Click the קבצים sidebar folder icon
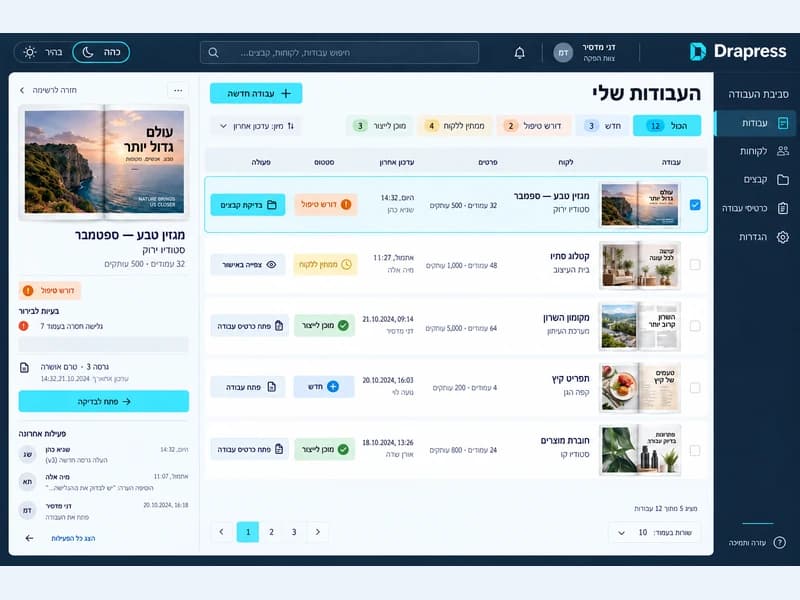 (783, 180)
